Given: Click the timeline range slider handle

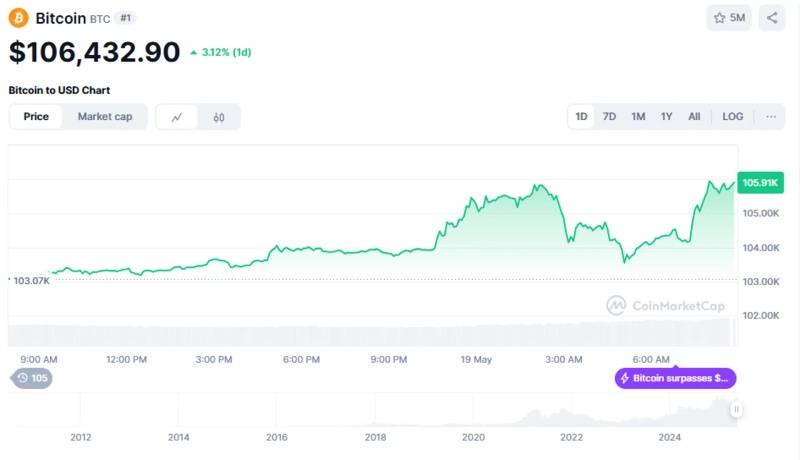Looking at the screenshot, I should click(737, 409).
